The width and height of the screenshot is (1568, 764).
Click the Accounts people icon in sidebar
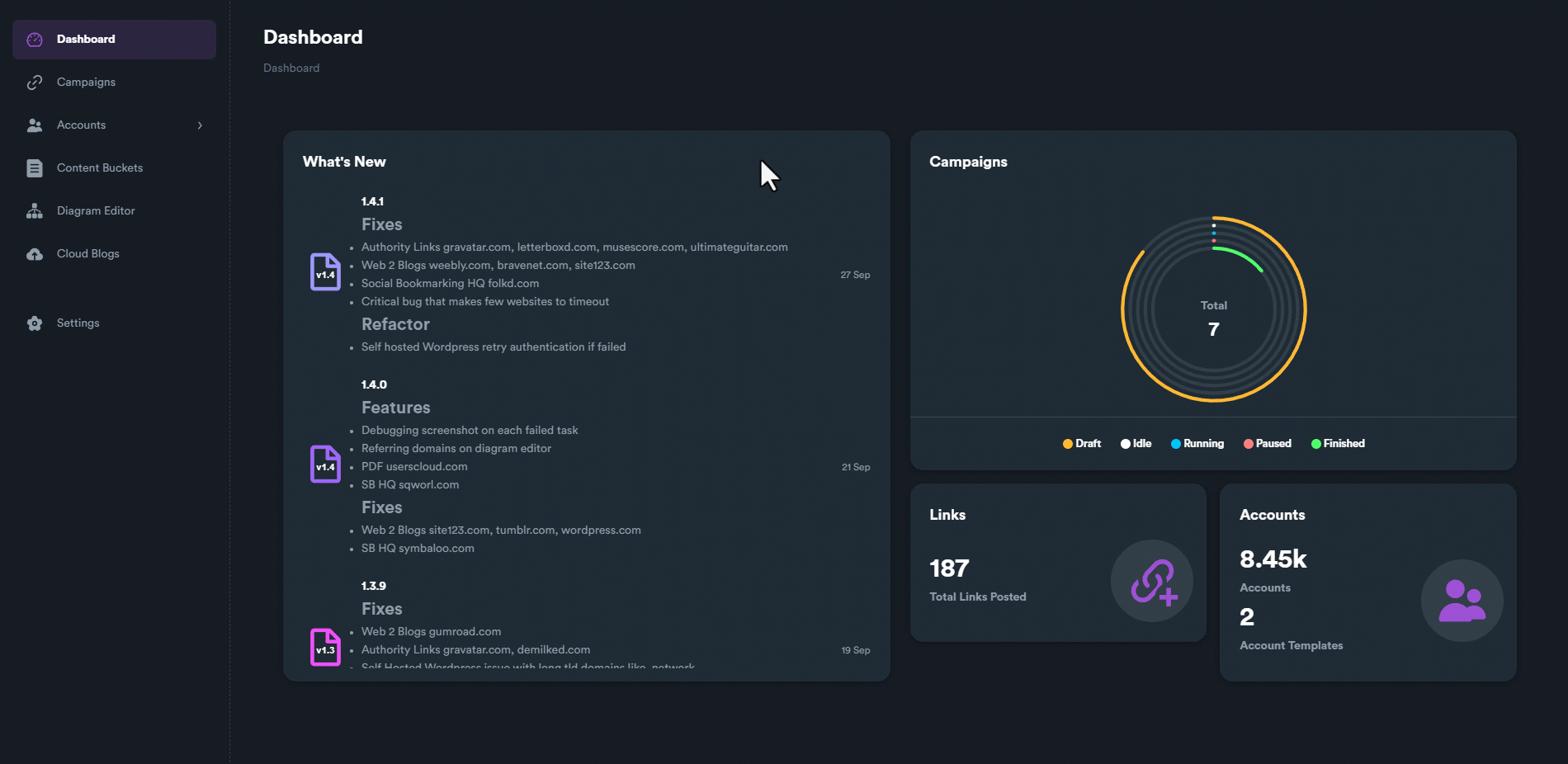click(35, 125)
